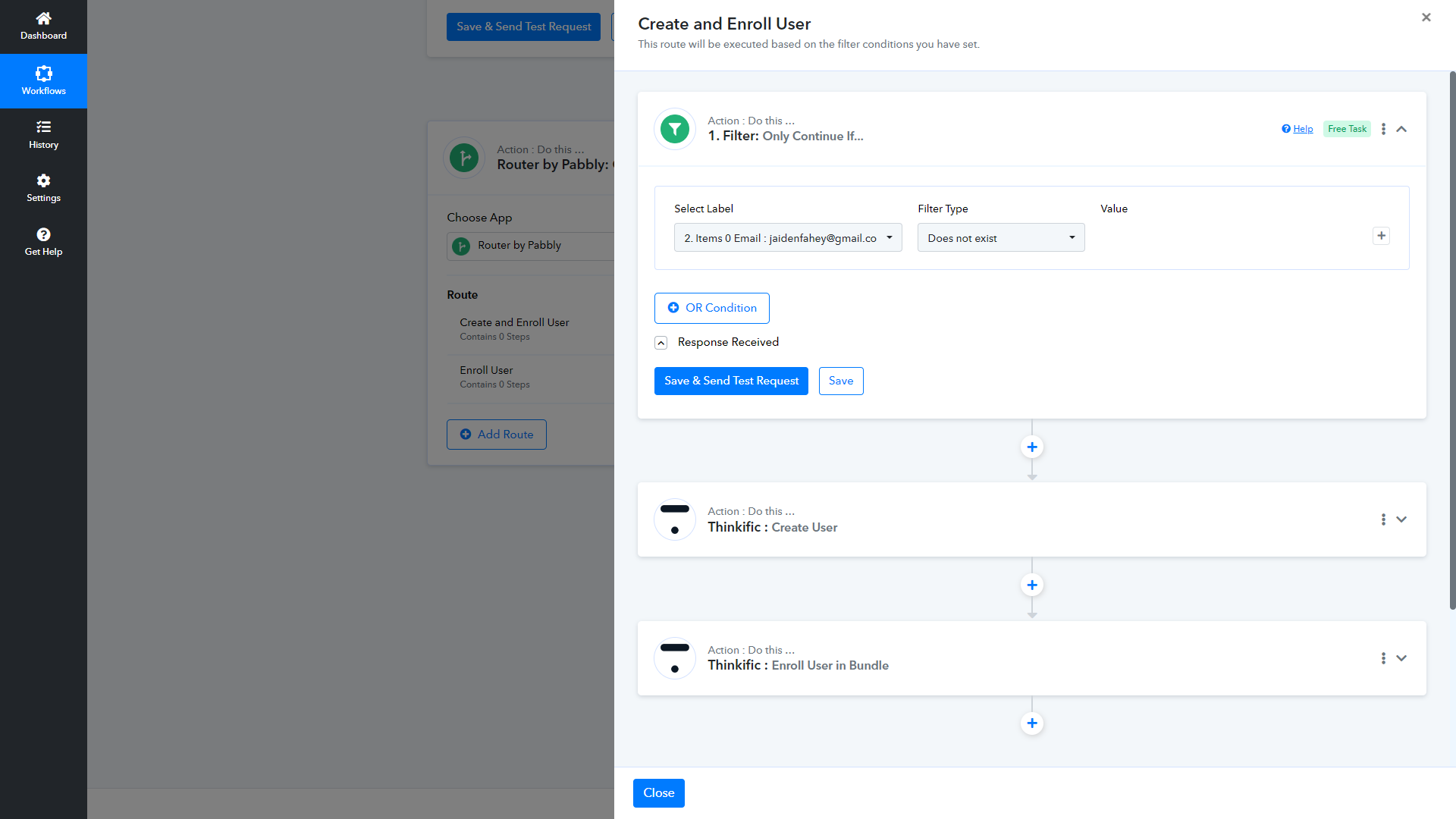This screenshot has width=1456, height=819.
Task: Add step below Filter using plus circle
Action: tap(1031, 447)
